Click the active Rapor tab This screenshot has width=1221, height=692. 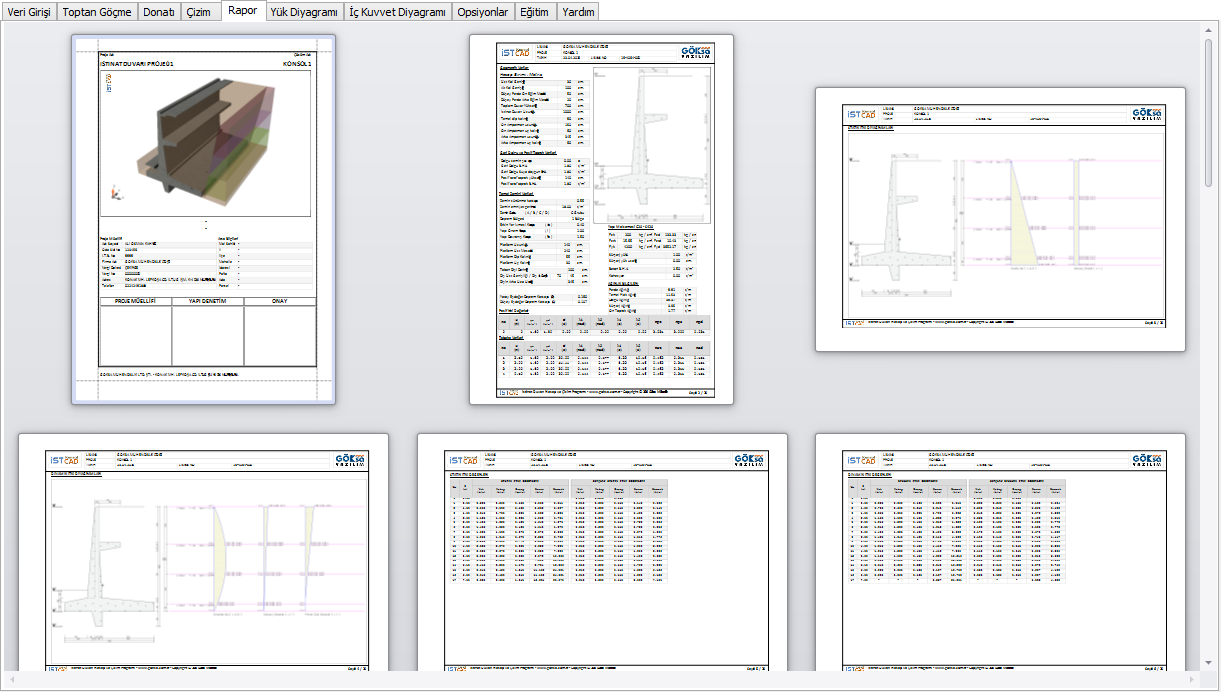(x=243, y=11)
